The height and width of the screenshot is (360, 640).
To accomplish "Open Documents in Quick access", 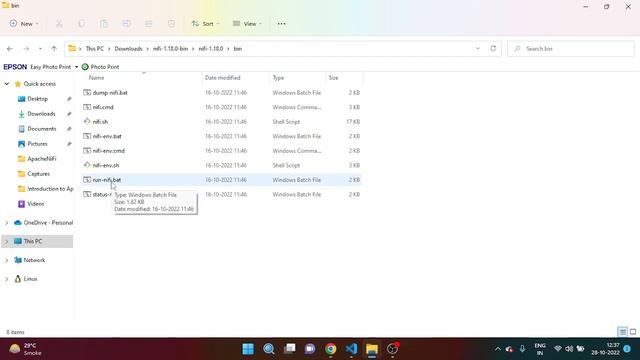I will [x=42, y=129].
